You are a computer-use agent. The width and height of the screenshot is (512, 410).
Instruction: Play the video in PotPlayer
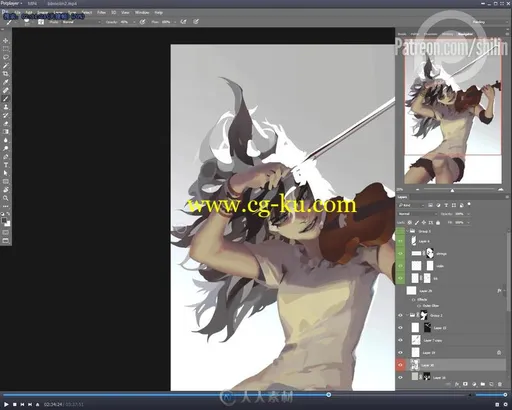(x=6, y=404)
